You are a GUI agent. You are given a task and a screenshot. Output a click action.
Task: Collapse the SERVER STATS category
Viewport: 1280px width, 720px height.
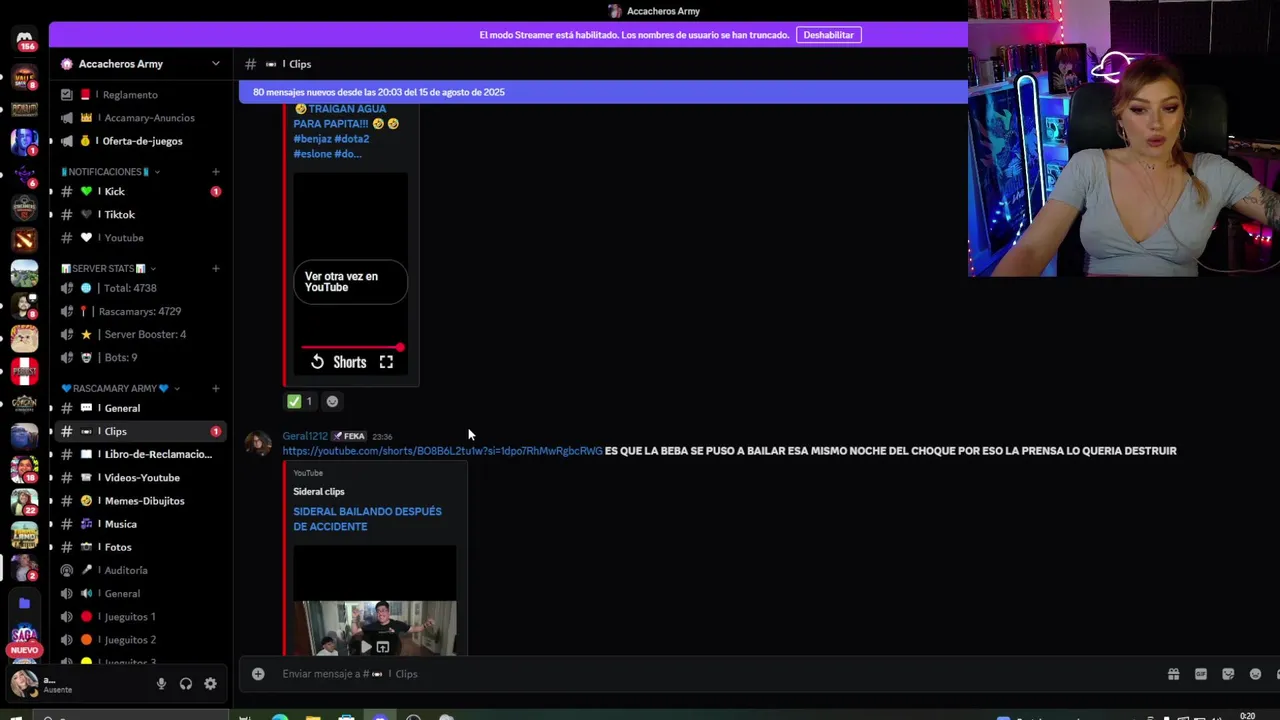(x=109, y=268)
